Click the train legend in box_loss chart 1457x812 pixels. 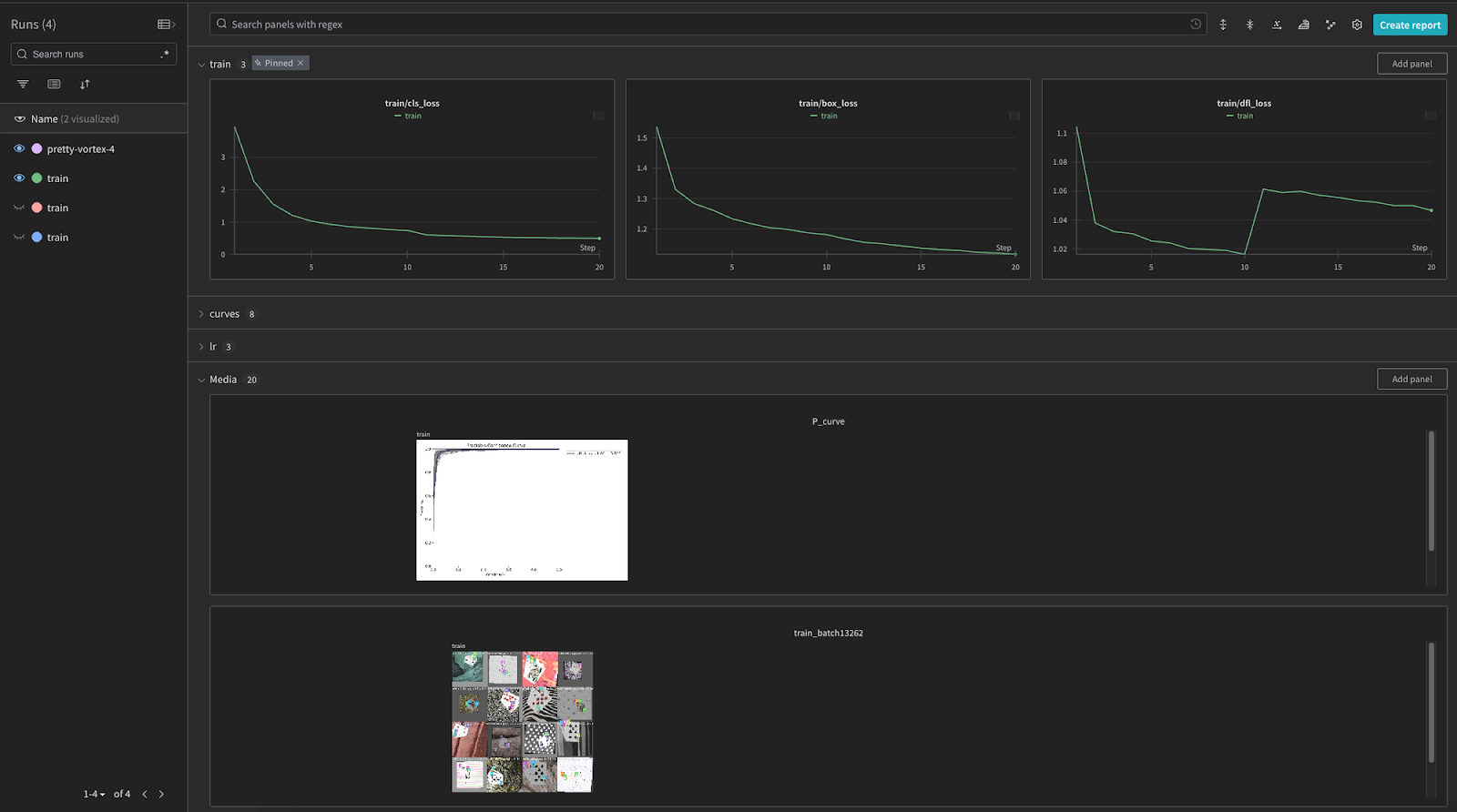pos(823,116)
